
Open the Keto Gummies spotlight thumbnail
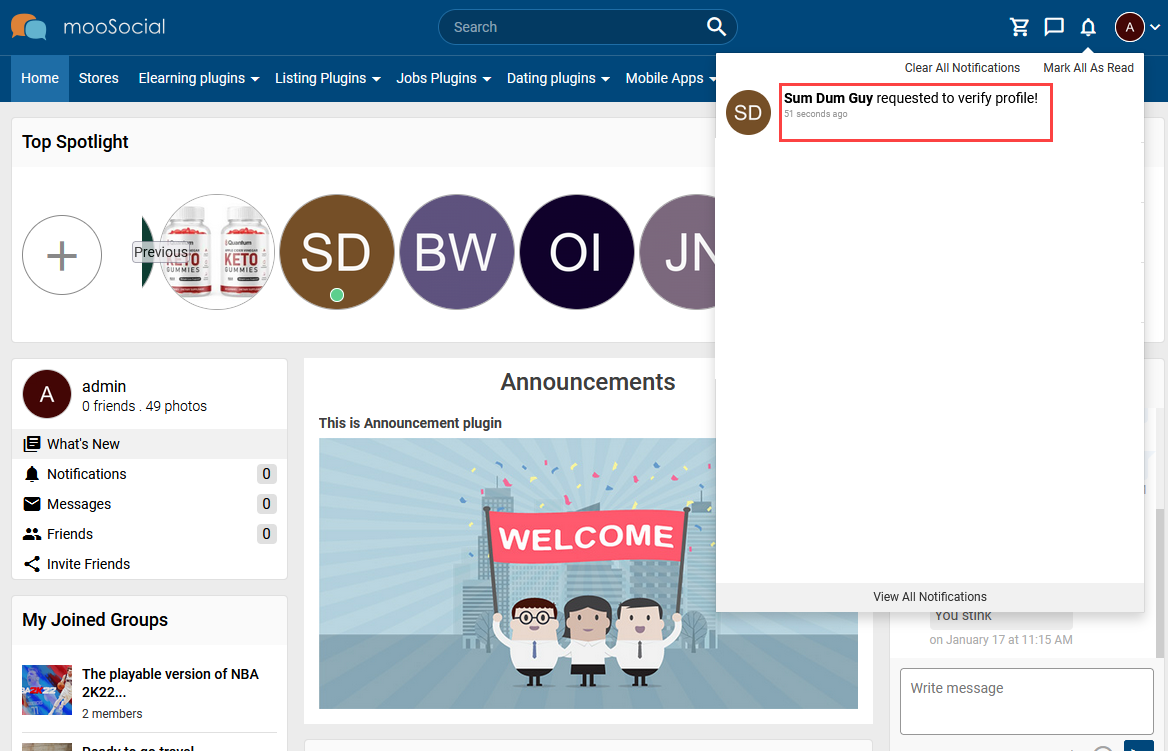[217, 252]
